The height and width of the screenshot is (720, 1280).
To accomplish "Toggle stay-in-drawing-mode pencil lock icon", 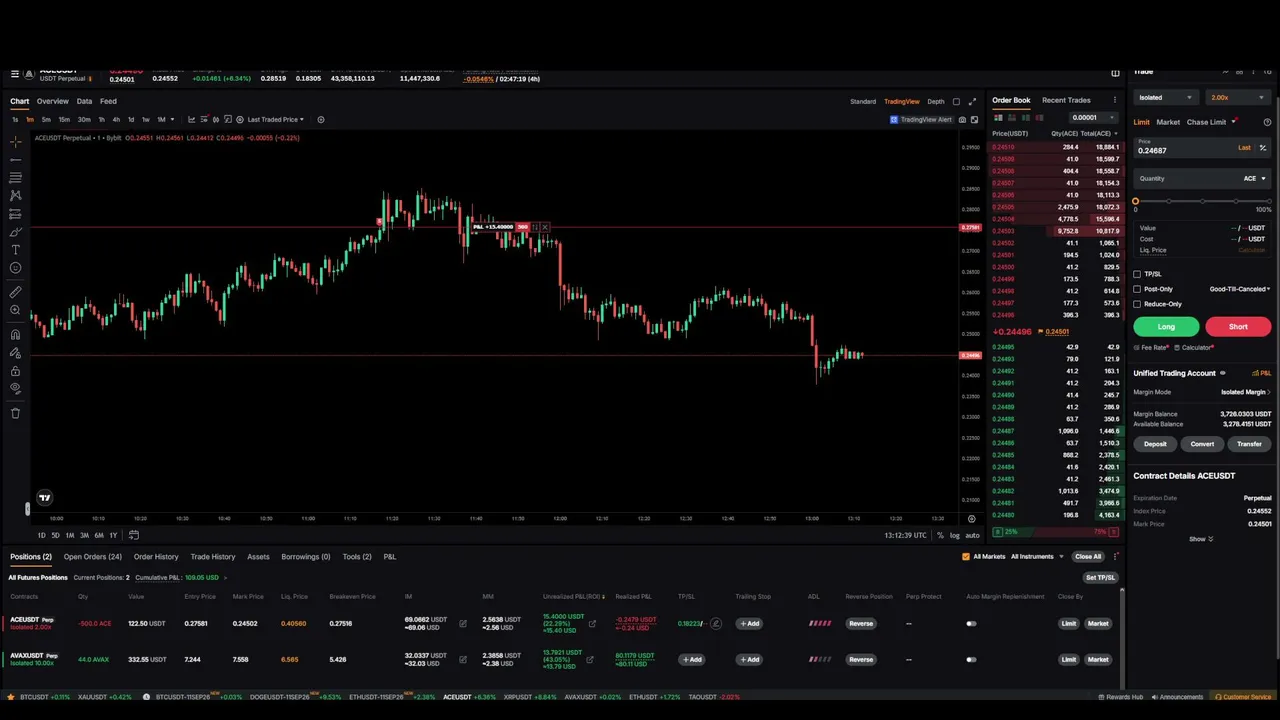I will (x=15, y=353).
